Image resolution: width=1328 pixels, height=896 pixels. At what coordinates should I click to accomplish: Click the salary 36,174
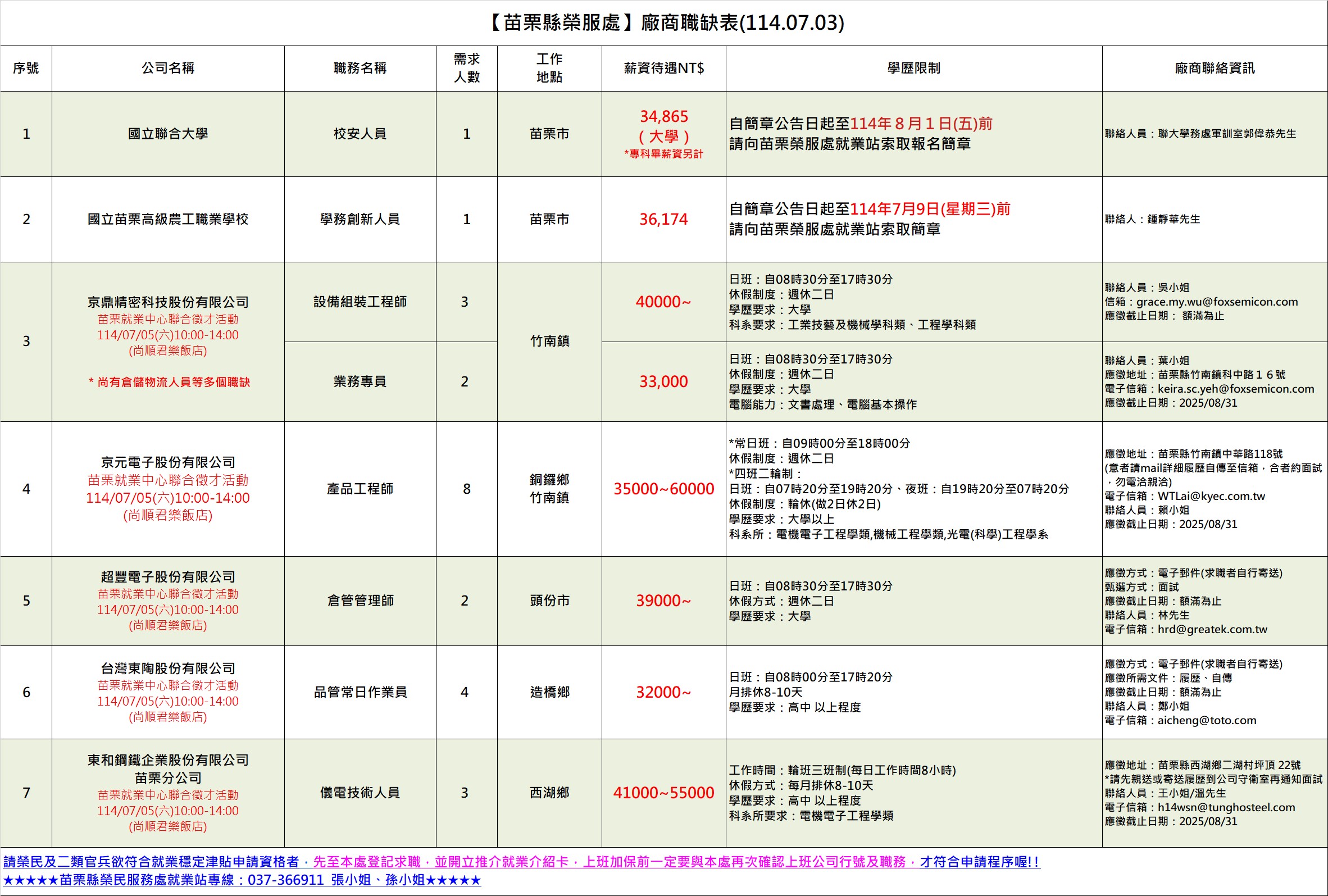click(664, 220)
